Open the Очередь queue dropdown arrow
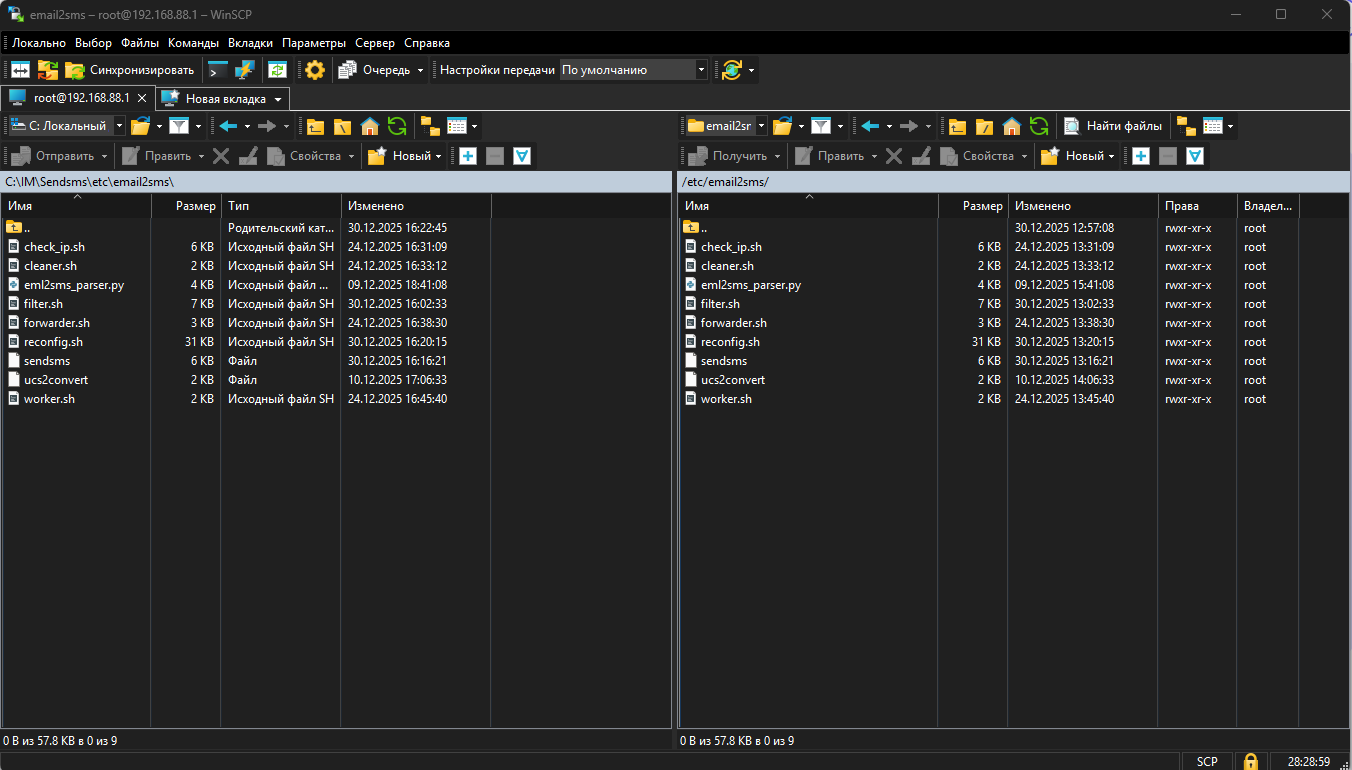 pos(420,70)
